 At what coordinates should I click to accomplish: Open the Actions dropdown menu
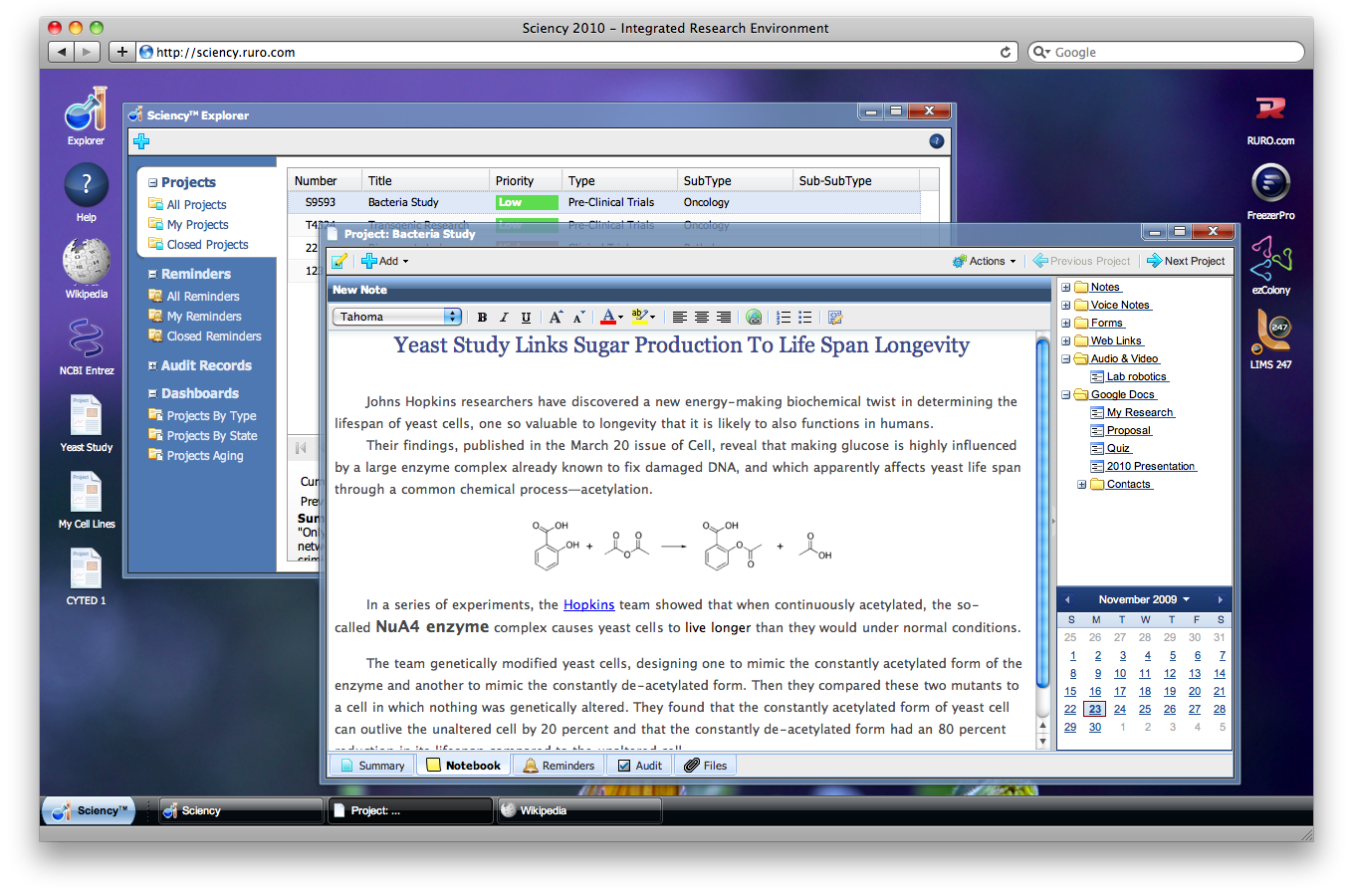985,261
